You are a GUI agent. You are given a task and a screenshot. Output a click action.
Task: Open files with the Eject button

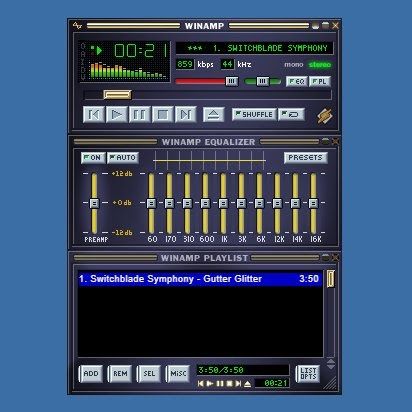[213, 115]
